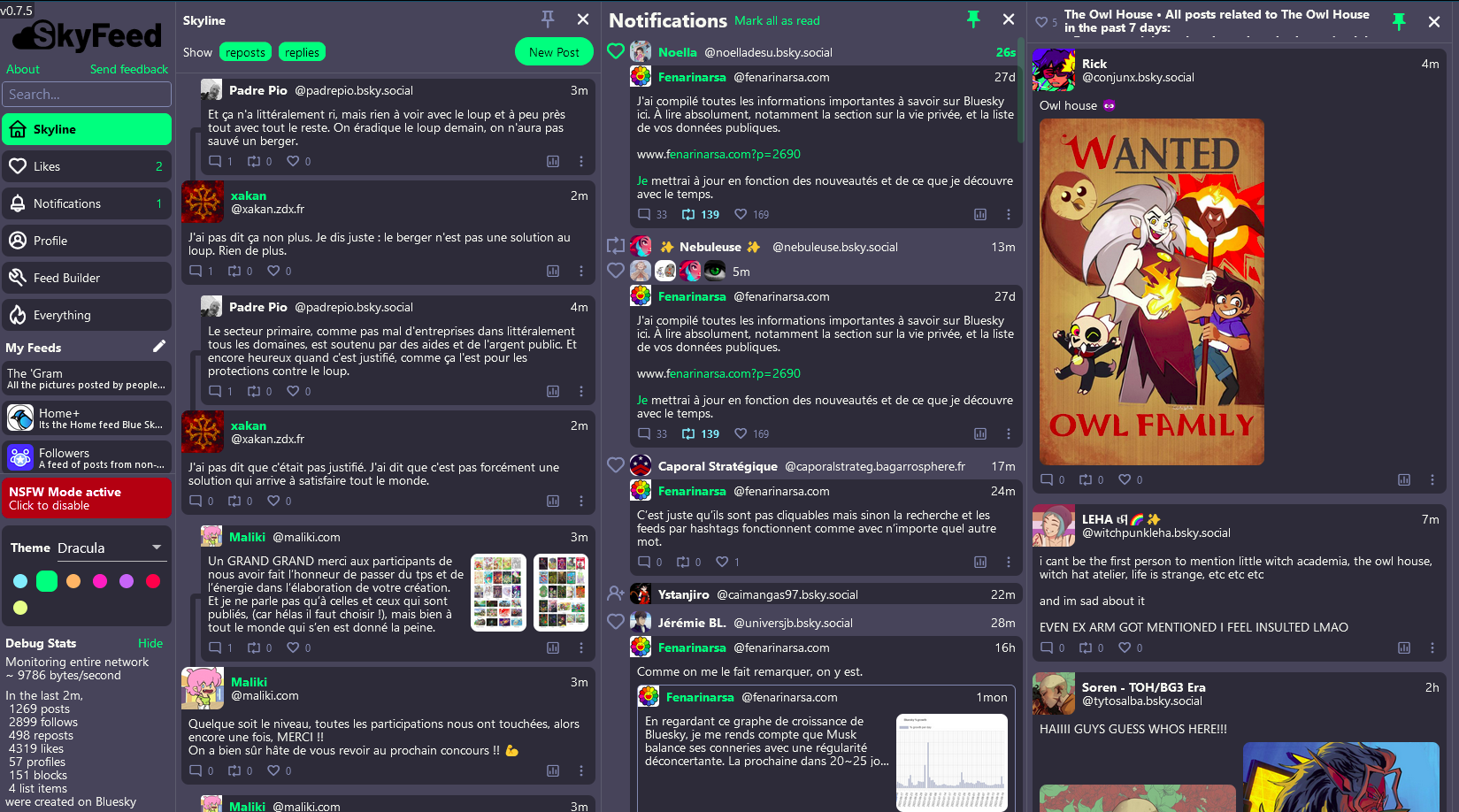The width and height of the screenshot is (1459, 812).
Task: Like Rick's Owl house post
Action: [1125, 479]
